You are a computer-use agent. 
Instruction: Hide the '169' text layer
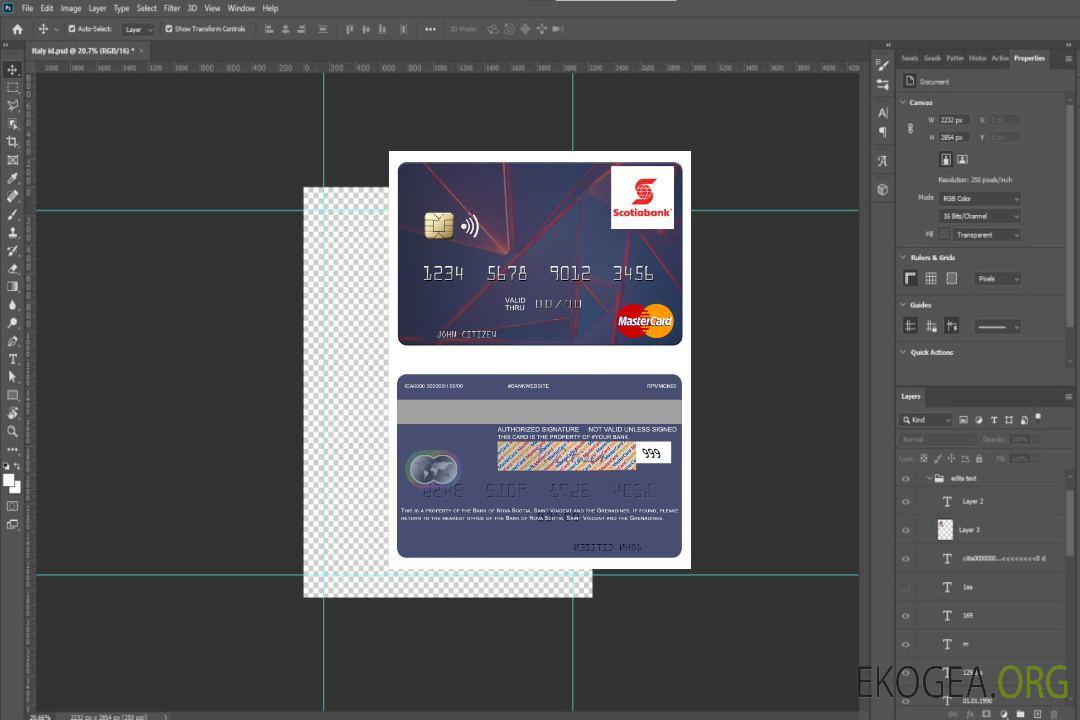[x=906, y=616]
